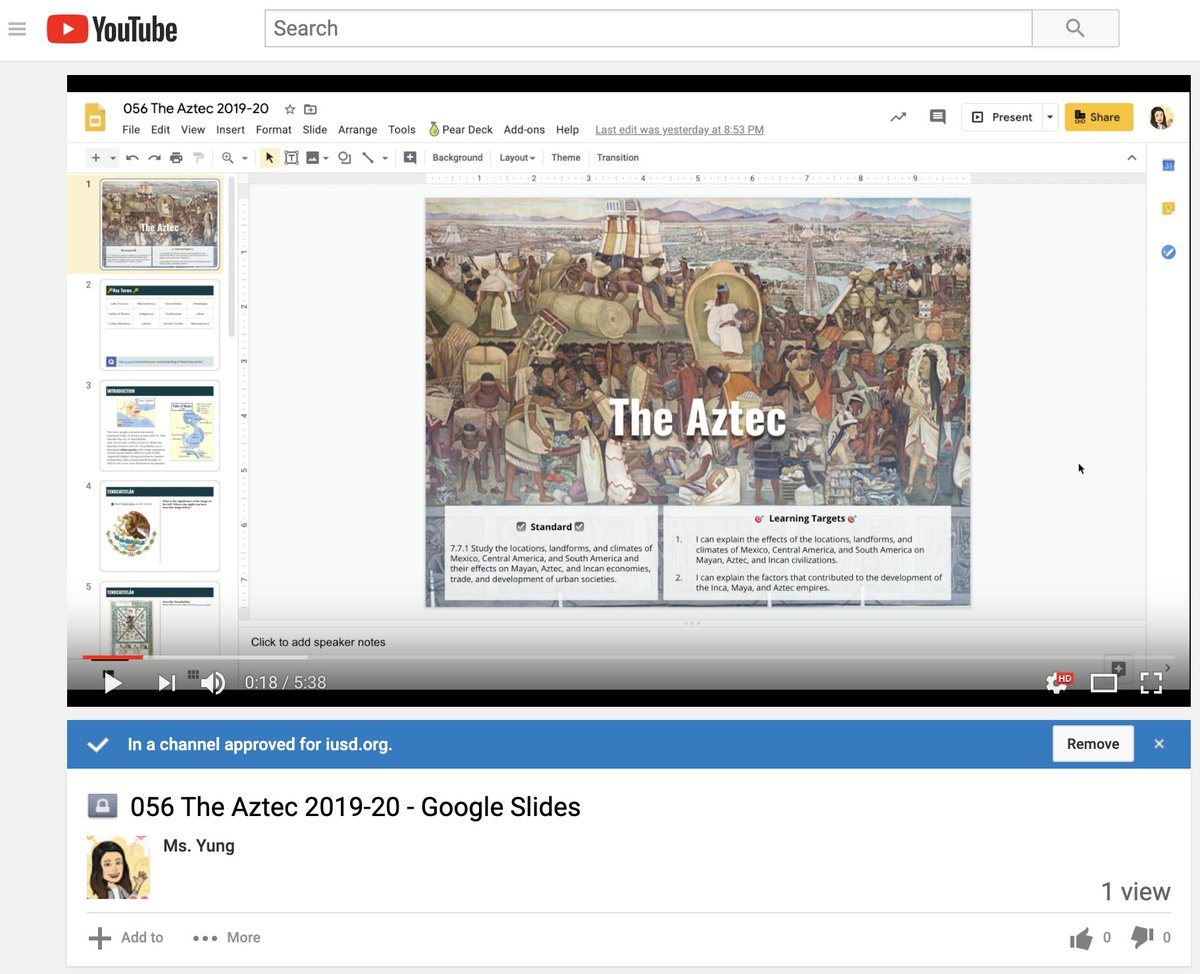Click into the YouTube Search field

coord(648,28)
